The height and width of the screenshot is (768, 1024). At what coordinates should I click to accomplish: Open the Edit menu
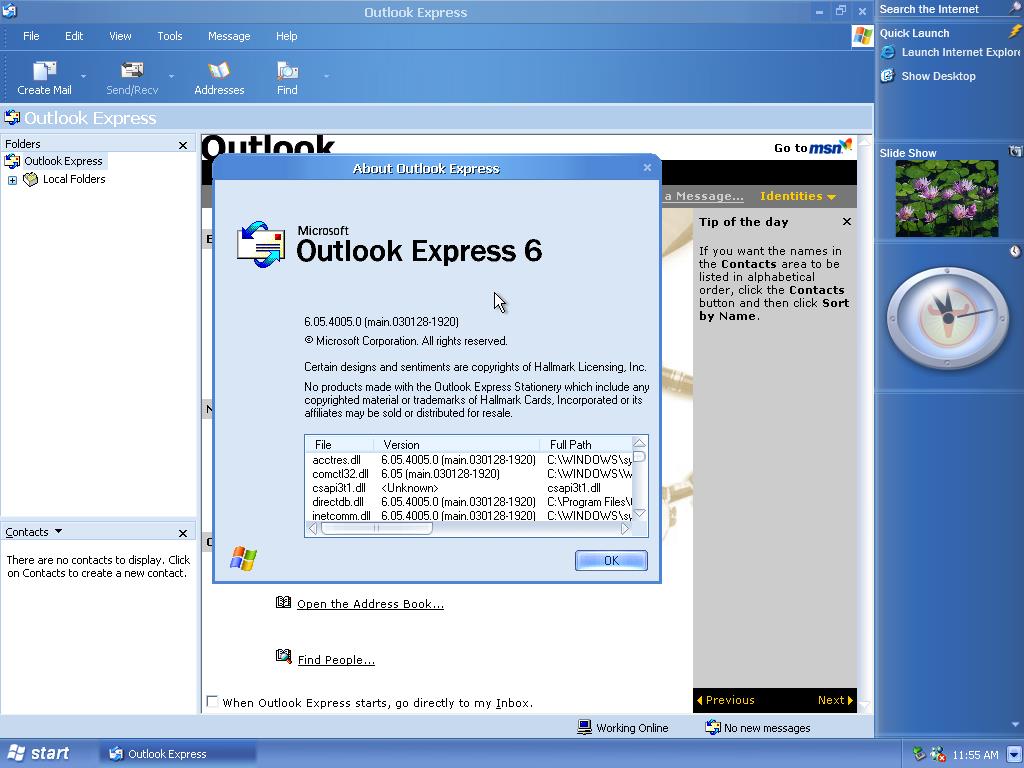74,36
